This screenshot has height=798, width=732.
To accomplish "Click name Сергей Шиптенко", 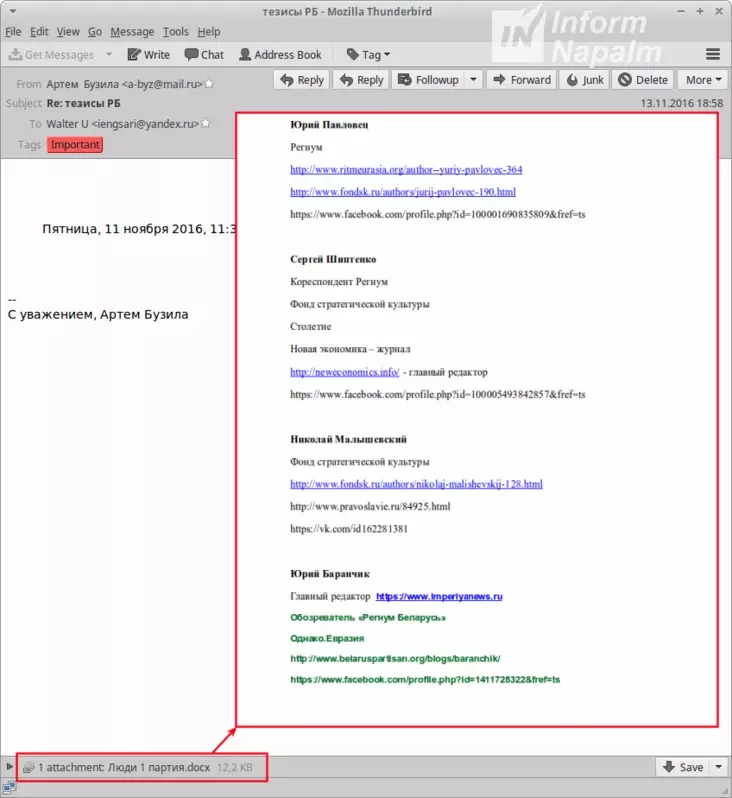I will click(x=333, y=259).
